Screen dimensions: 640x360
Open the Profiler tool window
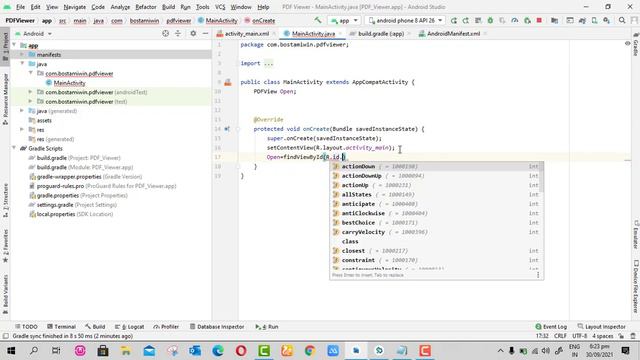click(x=166, y=327)
